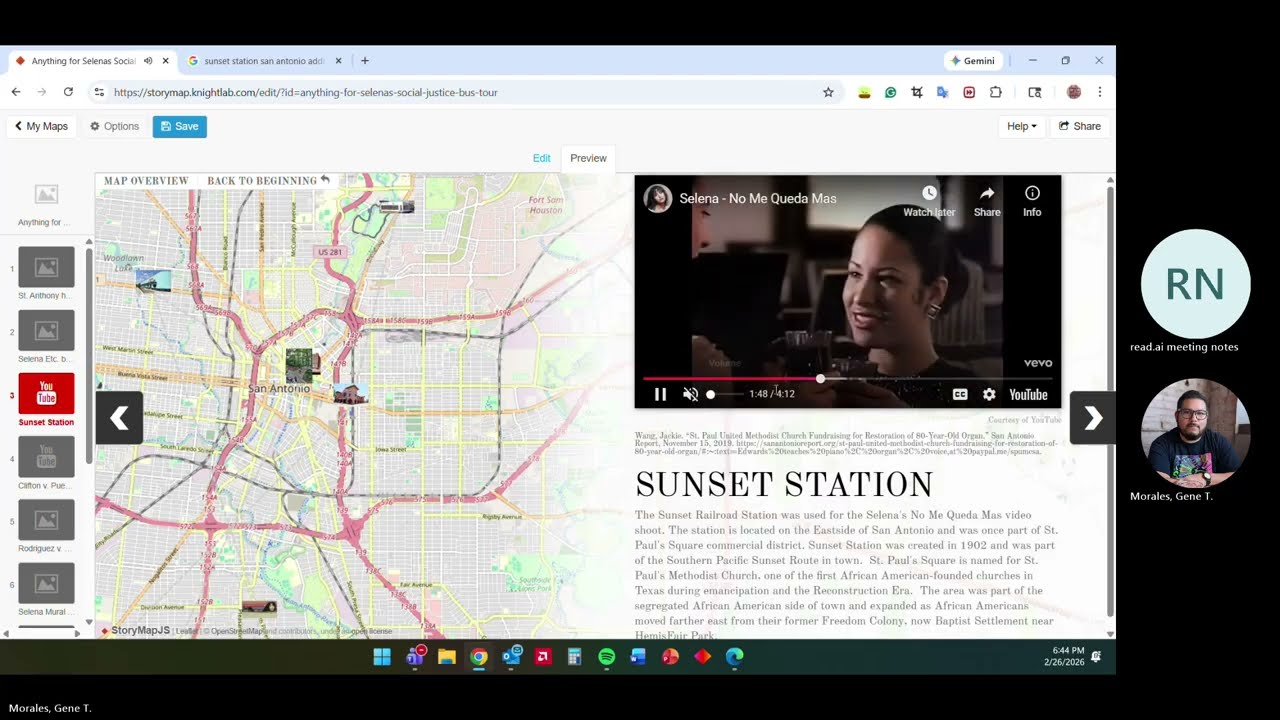Click the content pane vertical scrollbar
This screenshot has width=1280, height=720.
(1109, 400)
